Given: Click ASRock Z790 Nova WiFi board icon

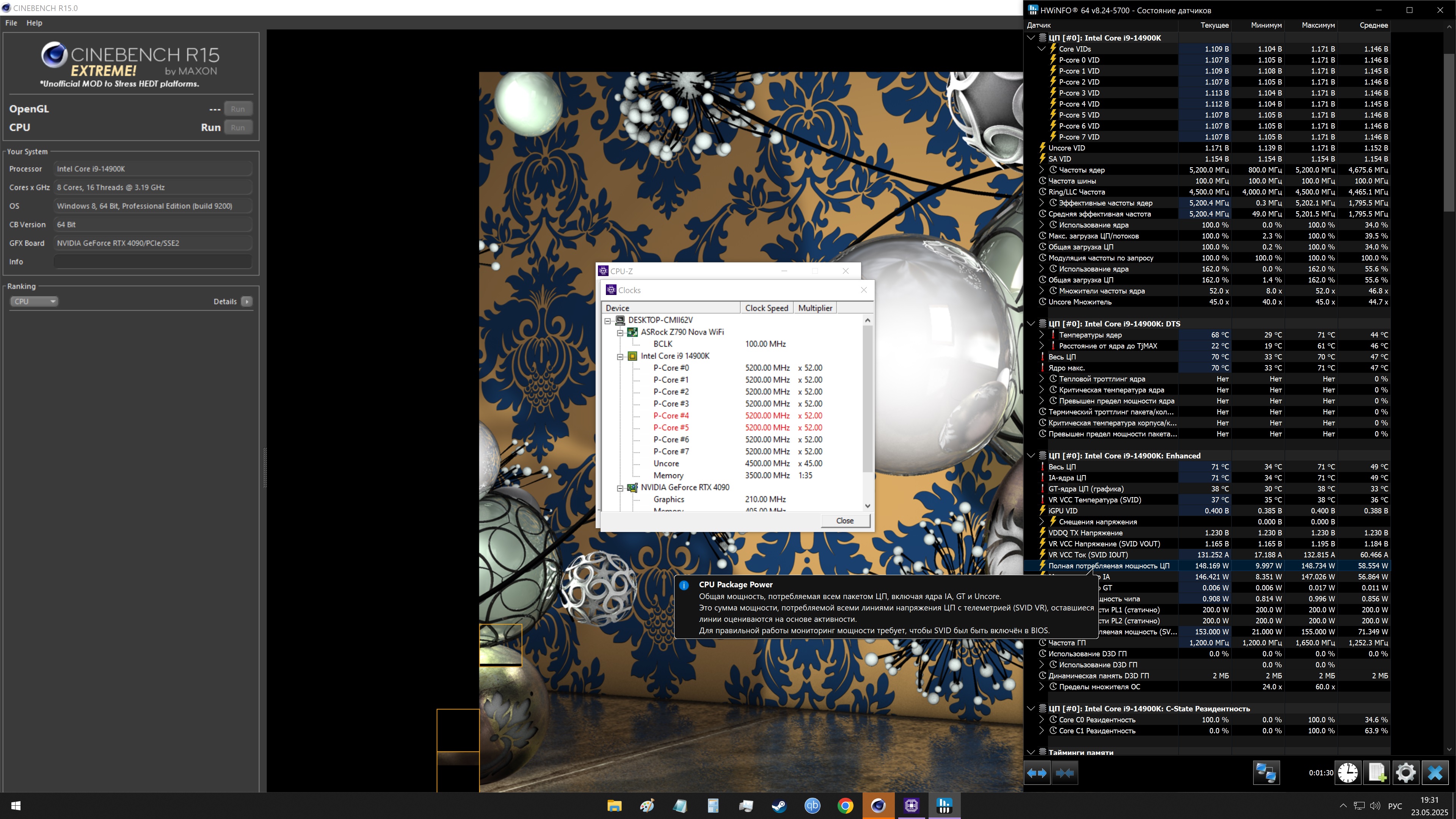Looking at the screenshot, I should [632, 332].
